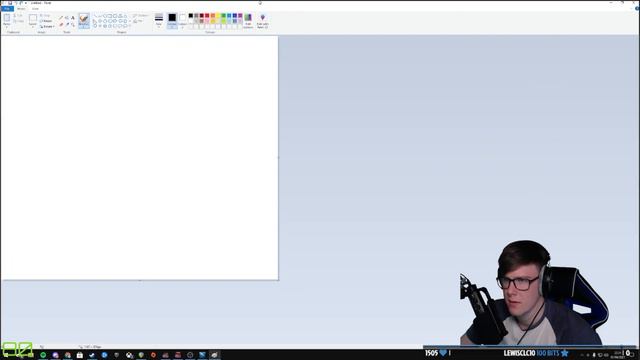
Task: Open the line Size dropdown
Action: click(159, 20)
